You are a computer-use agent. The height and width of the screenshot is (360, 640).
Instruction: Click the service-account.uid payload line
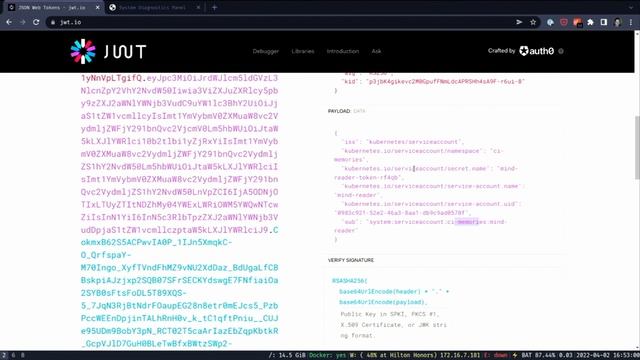pyautogui.click(x=427, y=208)
